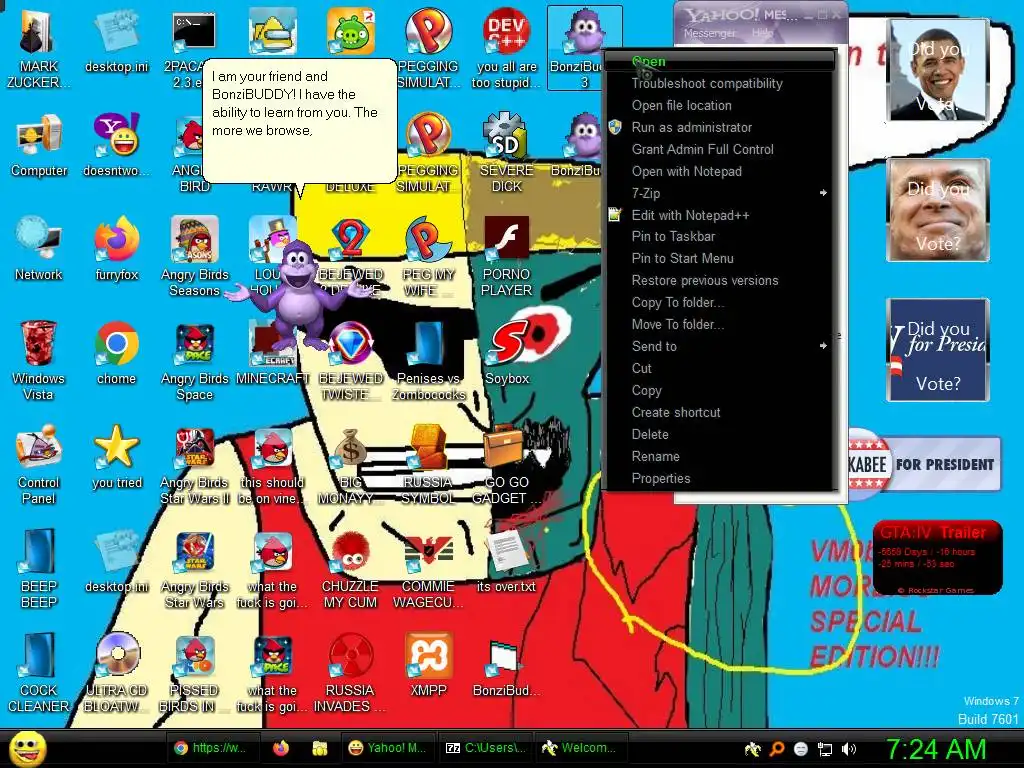Open the PISSED BIRDS IN... icon
The width and height of the screenshot is (1024, 768).
pos(195,673)
